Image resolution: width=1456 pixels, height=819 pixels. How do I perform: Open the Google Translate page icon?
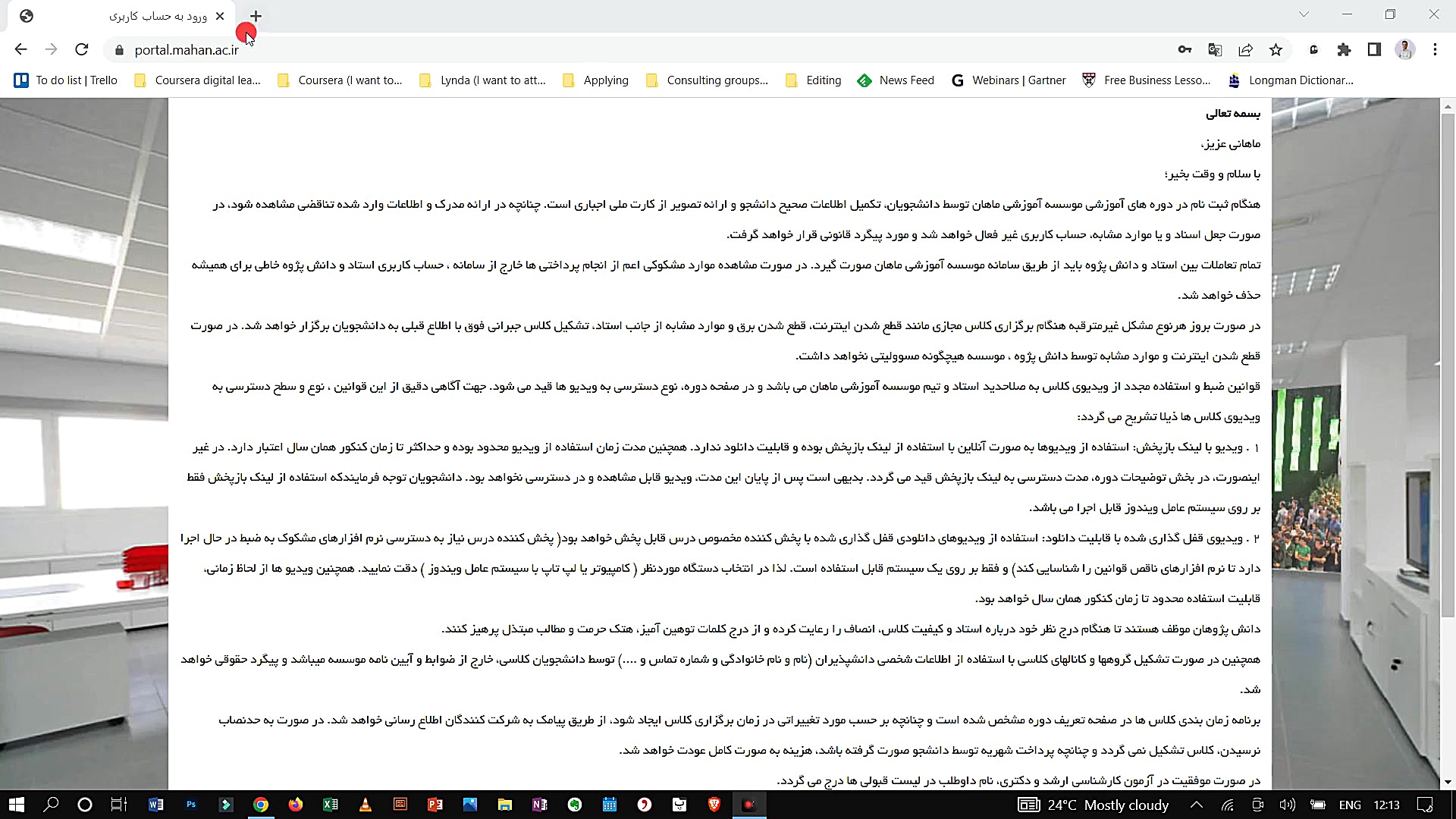1215,49
